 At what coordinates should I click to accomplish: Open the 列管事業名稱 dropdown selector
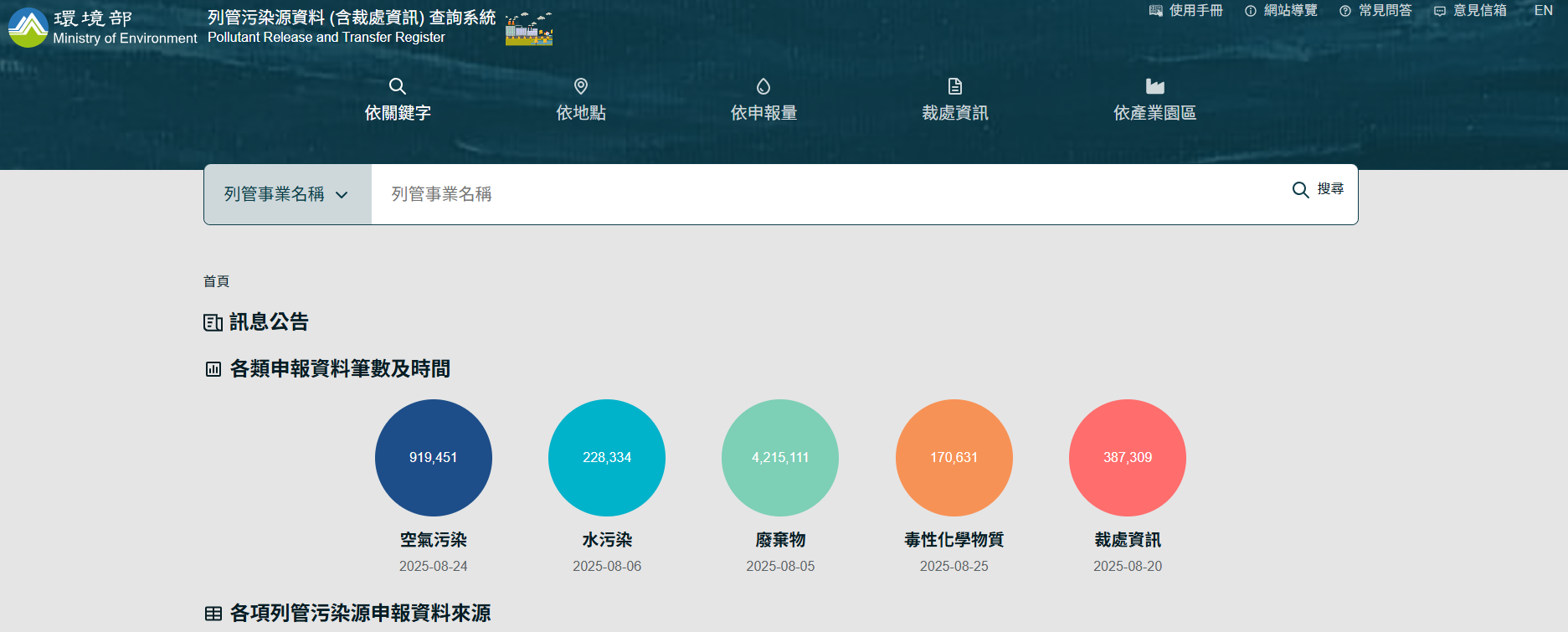[x=287, y=194]
